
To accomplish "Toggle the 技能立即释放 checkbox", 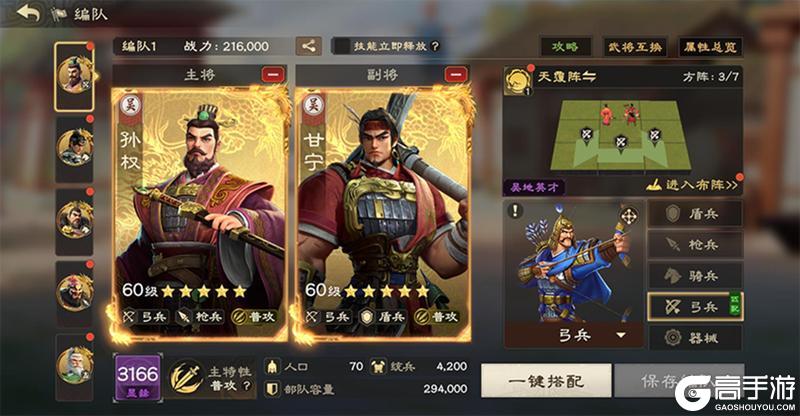I will (x=342, y=46).
